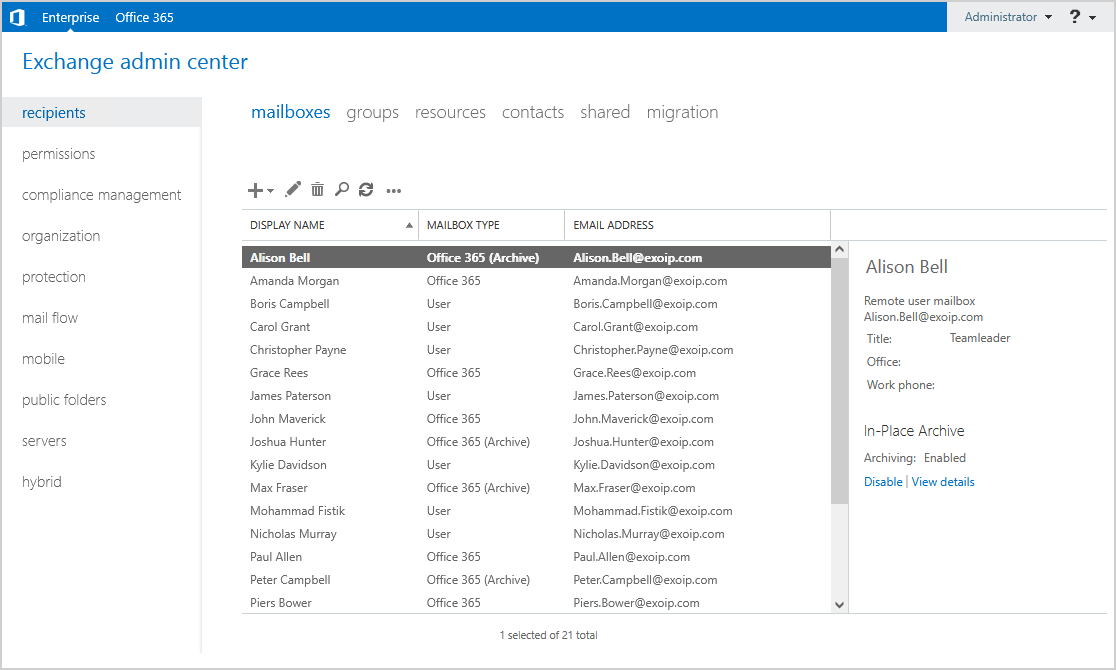Select Boris Campbell mailbox
Image resolution: width=1116 pixels, height=670 pixels.
tap(537, 304)
